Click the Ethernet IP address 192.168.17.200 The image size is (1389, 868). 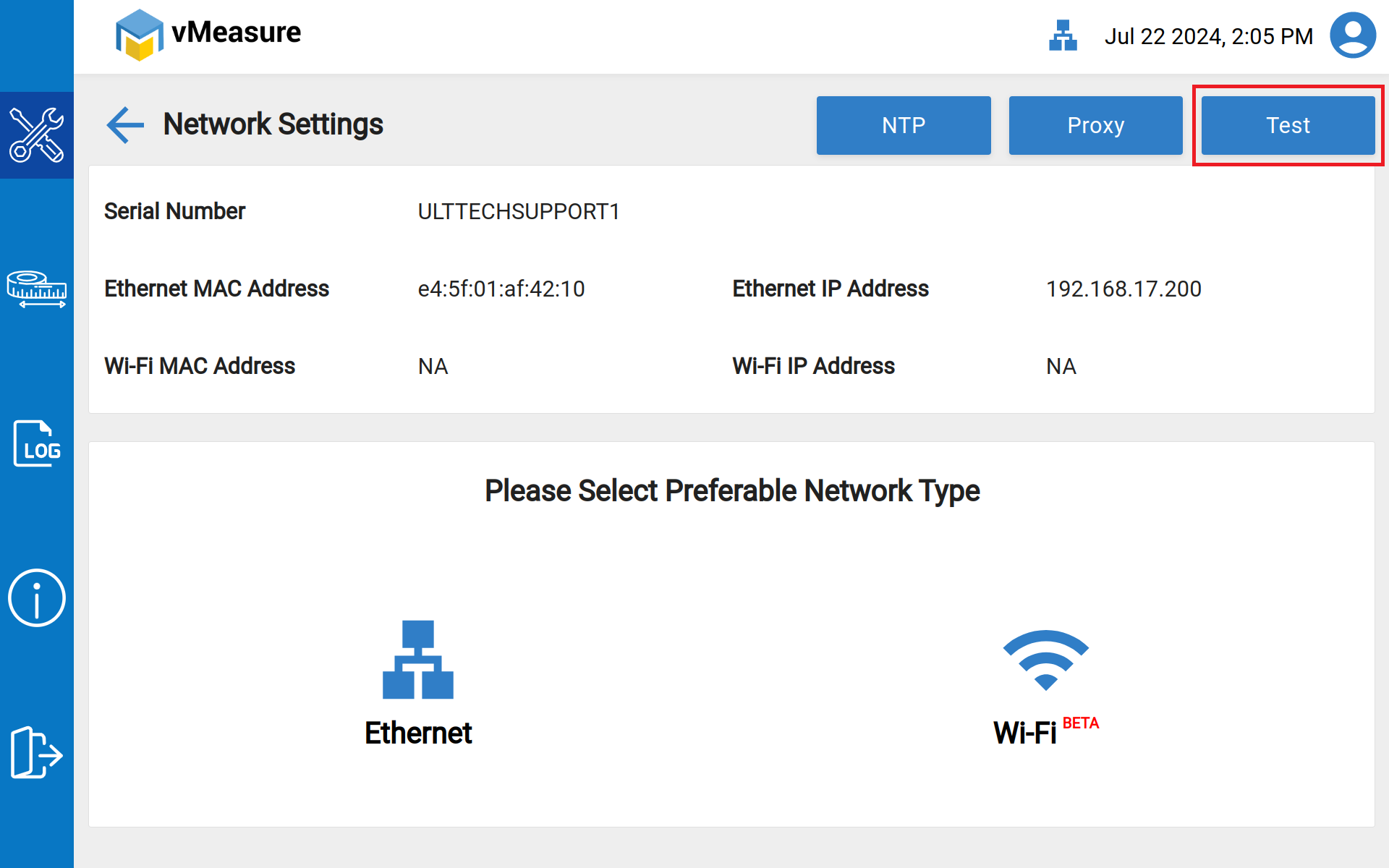tap(1123, 289)
